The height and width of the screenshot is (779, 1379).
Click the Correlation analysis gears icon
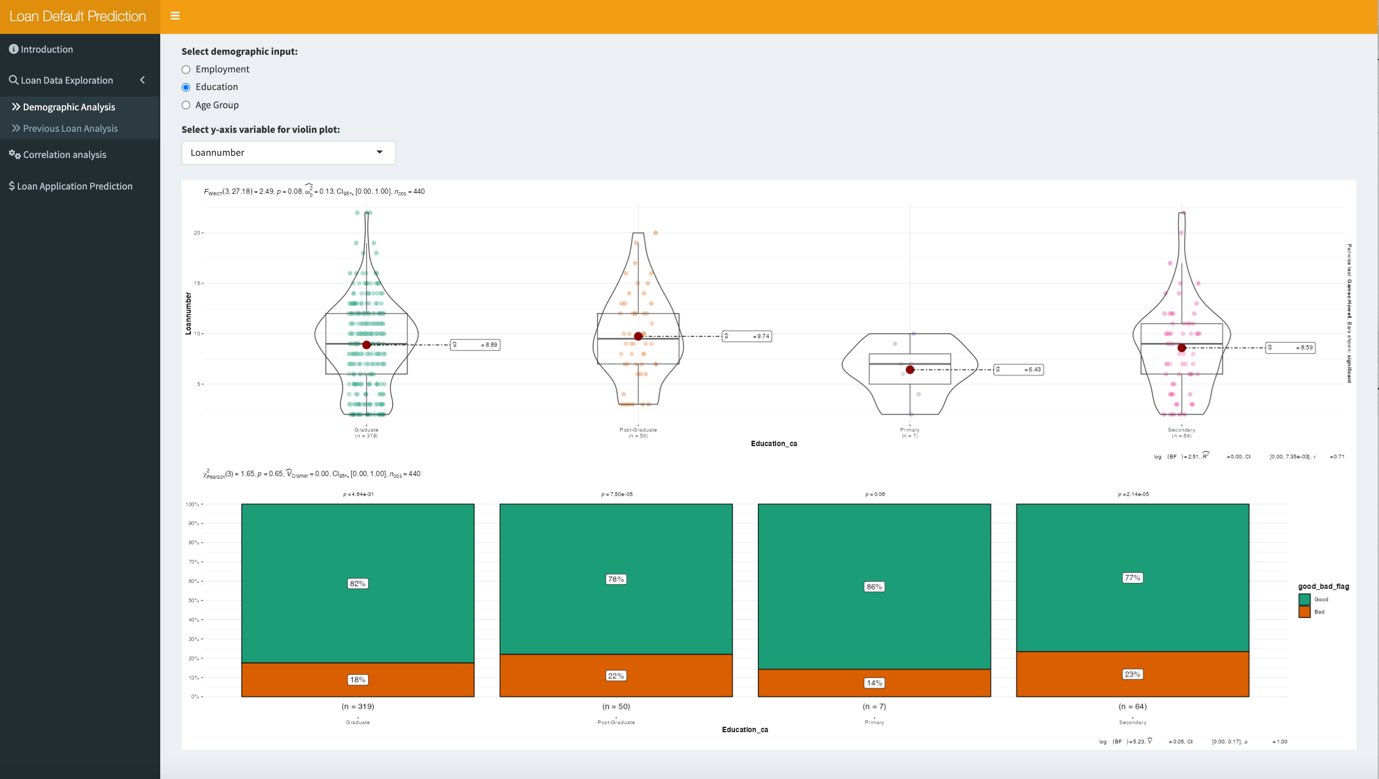tap(14, 155)
